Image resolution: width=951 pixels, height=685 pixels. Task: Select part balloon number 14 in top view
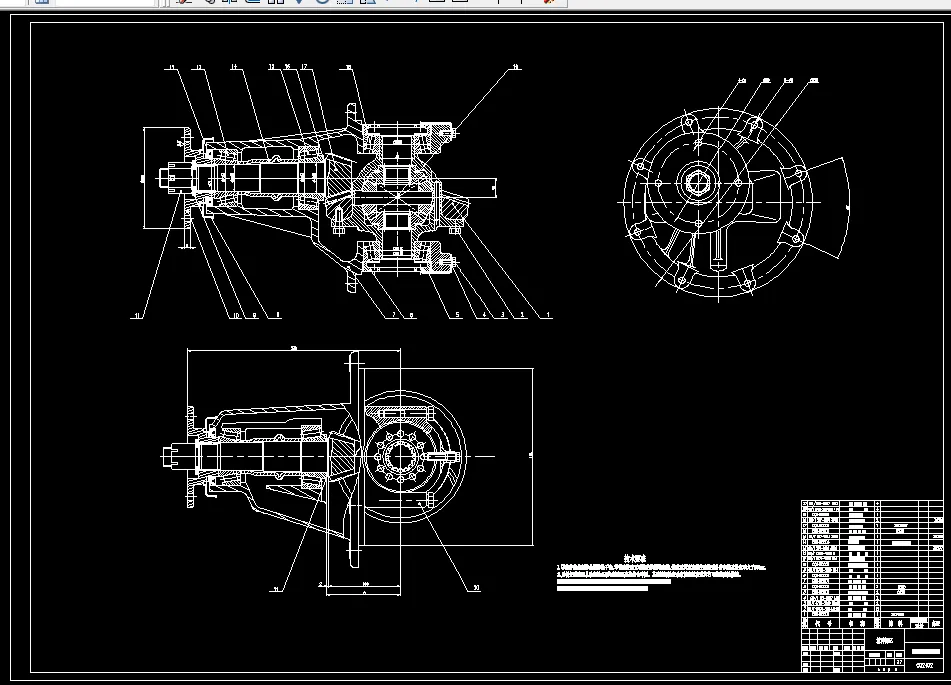pos(234,67)
